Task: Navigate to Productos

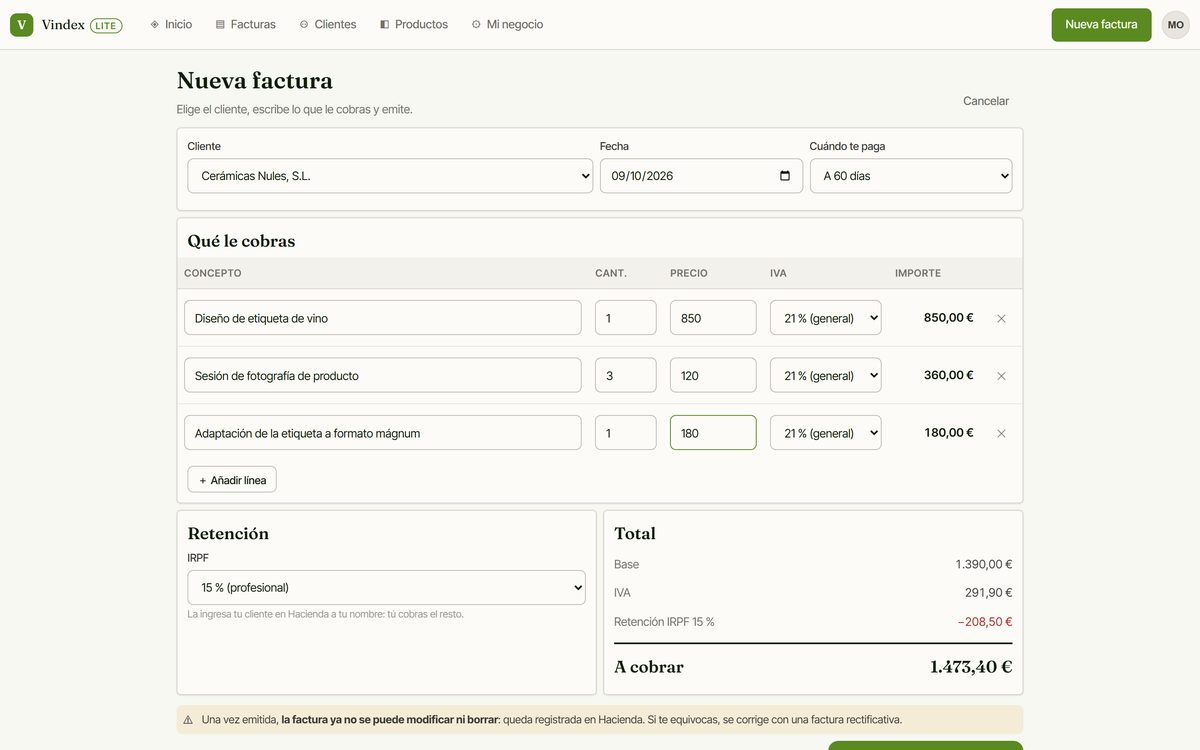Action: click(x=414, y=24)
